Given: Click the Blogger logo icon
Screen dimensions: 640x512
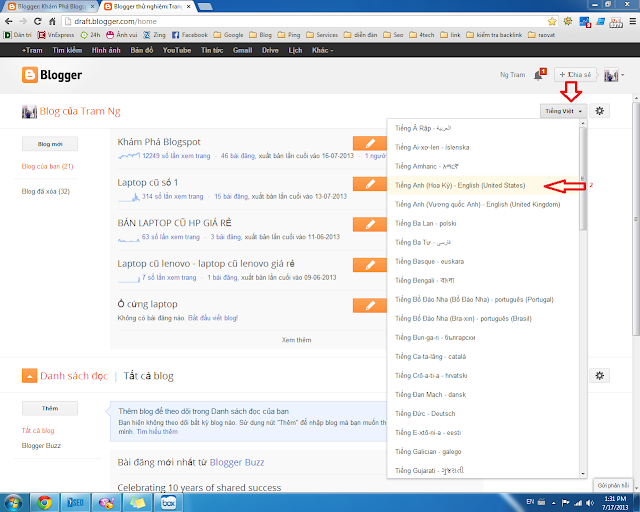Looking at the screenshot, I should pyautogui.click(x=30, y=75).
